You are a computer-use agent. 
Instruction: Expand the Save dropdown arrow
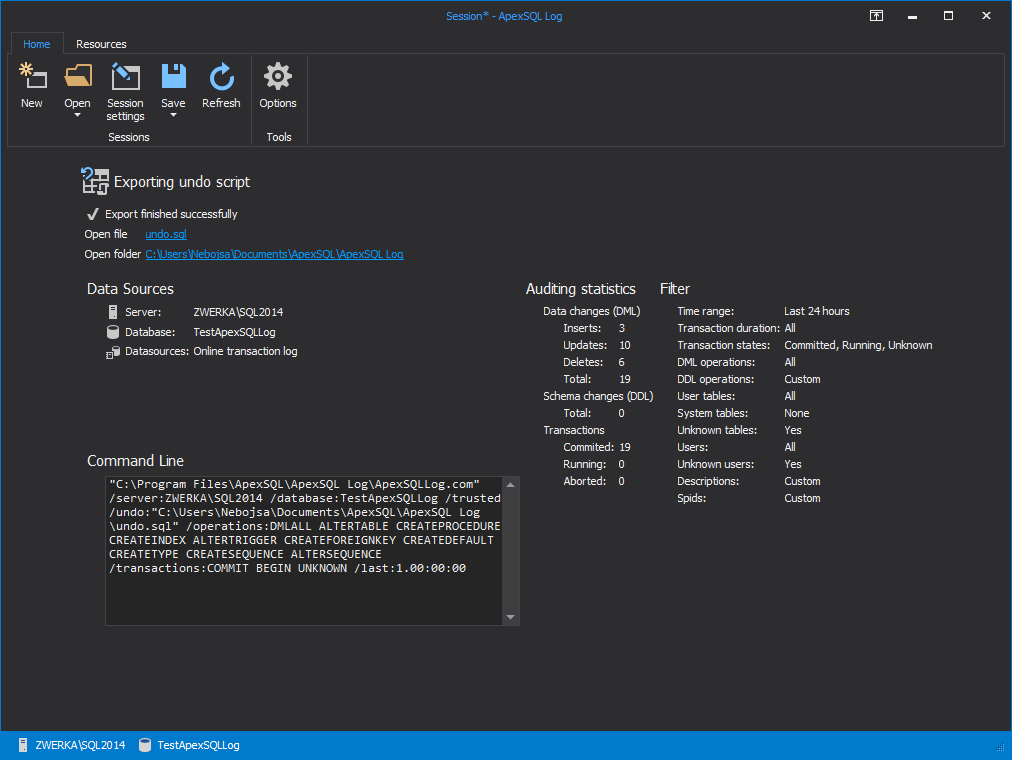(173, 115)
